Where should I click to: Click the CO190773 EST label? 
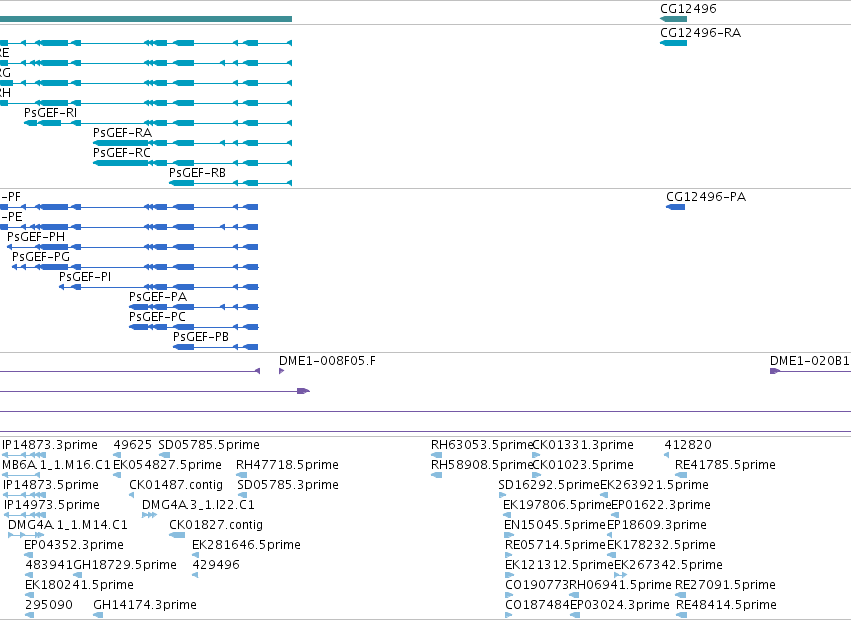coord(537,585)
